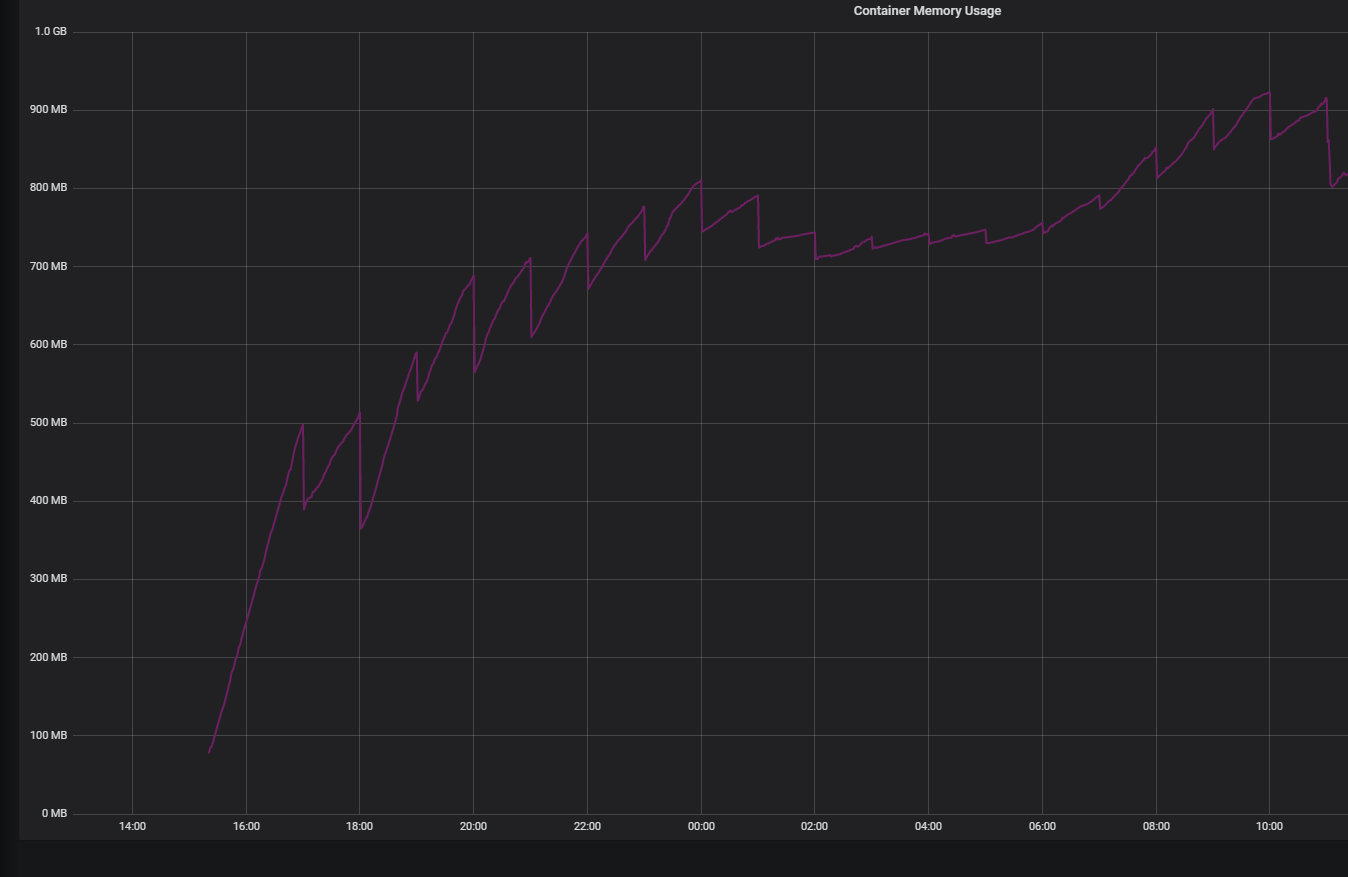Click the 00:00 midnight axis label
Screen dimensions: 1348x877
(701, 826)
